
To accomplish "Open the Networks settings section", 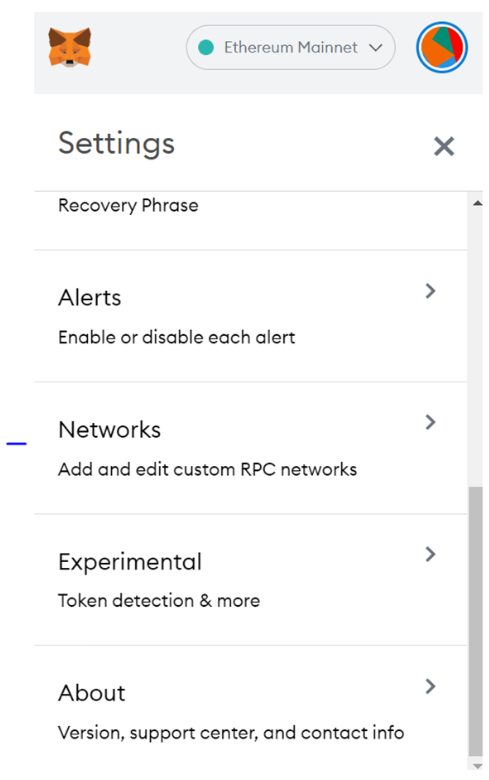I will (x=251, y=448).
